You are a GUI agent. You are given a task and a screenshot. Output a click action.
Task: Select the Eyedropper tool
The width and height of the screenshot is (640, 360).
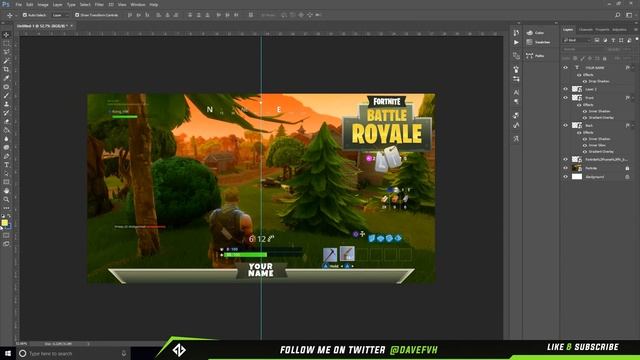point(6,78)
